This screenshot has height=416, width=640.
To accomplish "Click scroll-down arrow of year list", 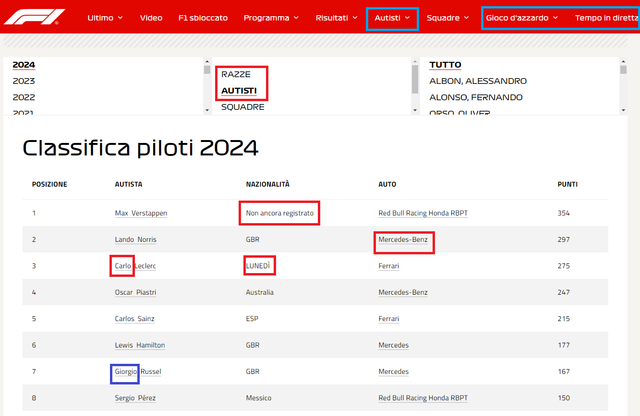I will tap(207, 110).
